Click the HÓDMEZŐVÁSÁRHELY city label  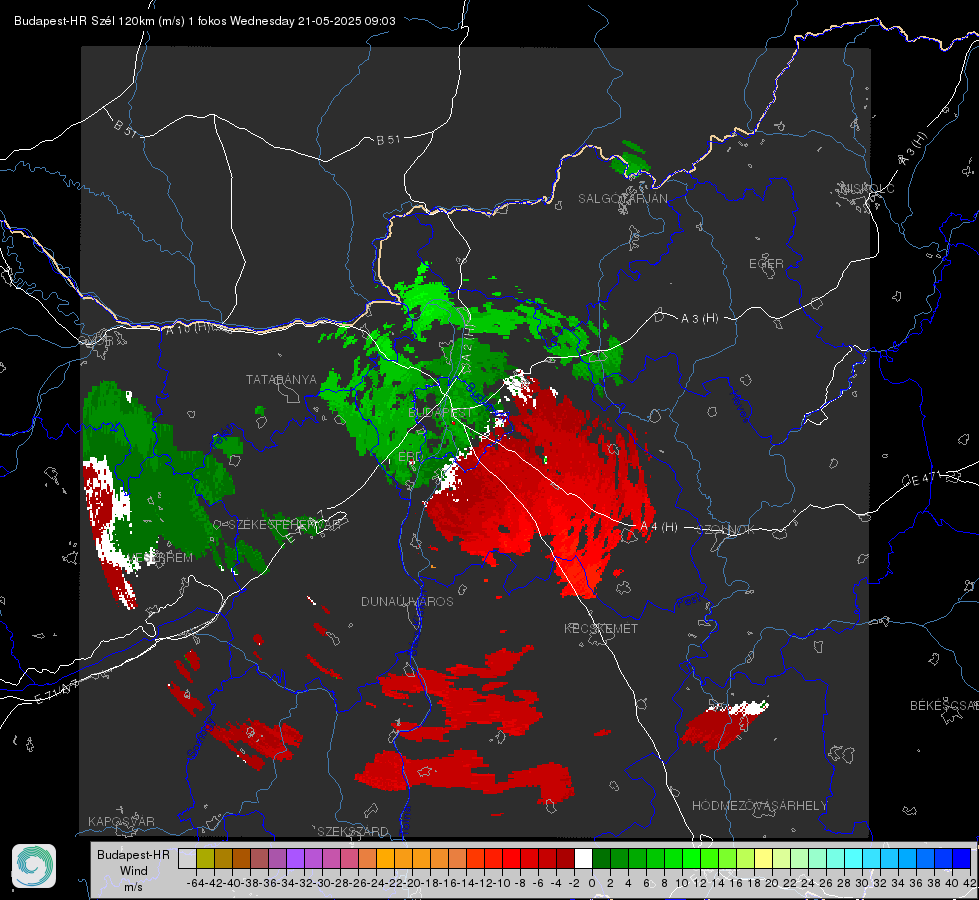[x=759, y=806]
